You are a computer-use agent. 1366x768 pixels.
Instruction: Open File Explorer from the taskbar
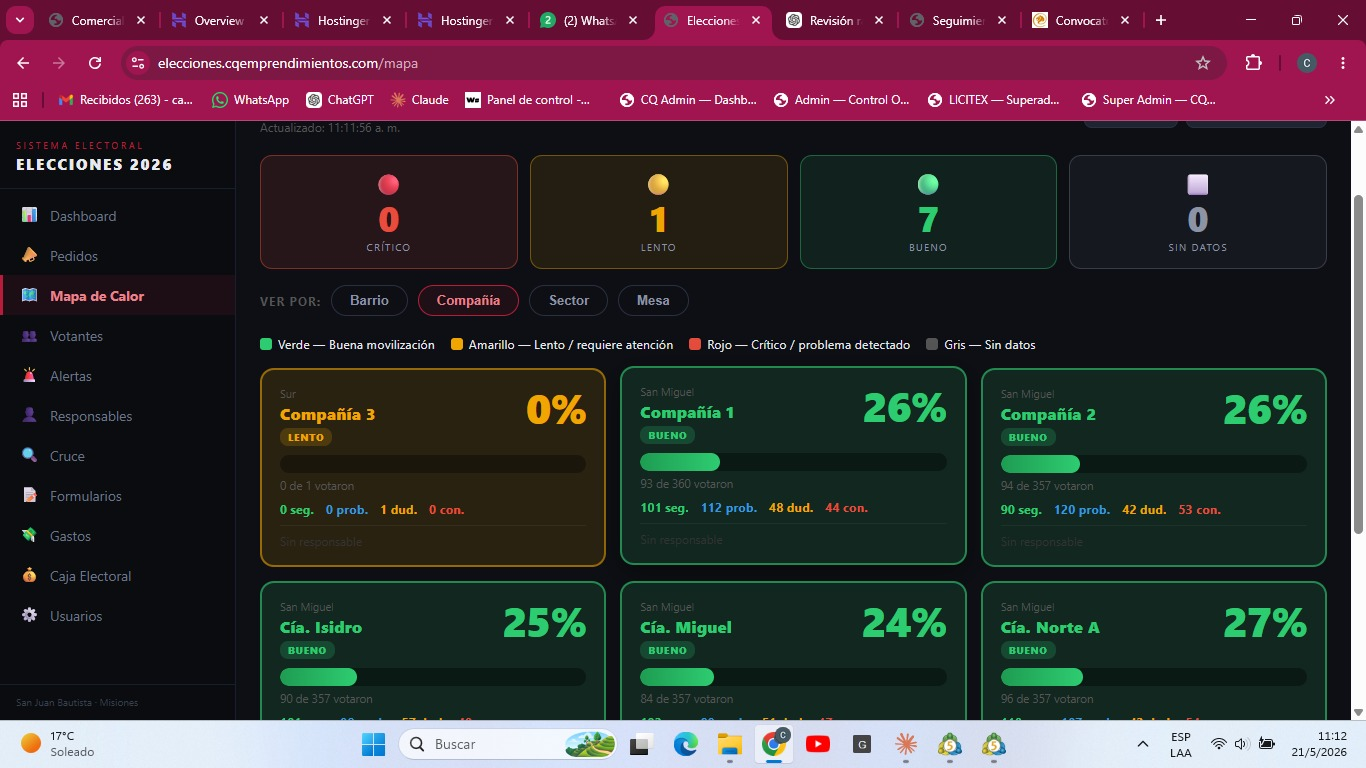click(x=729, y=744)
